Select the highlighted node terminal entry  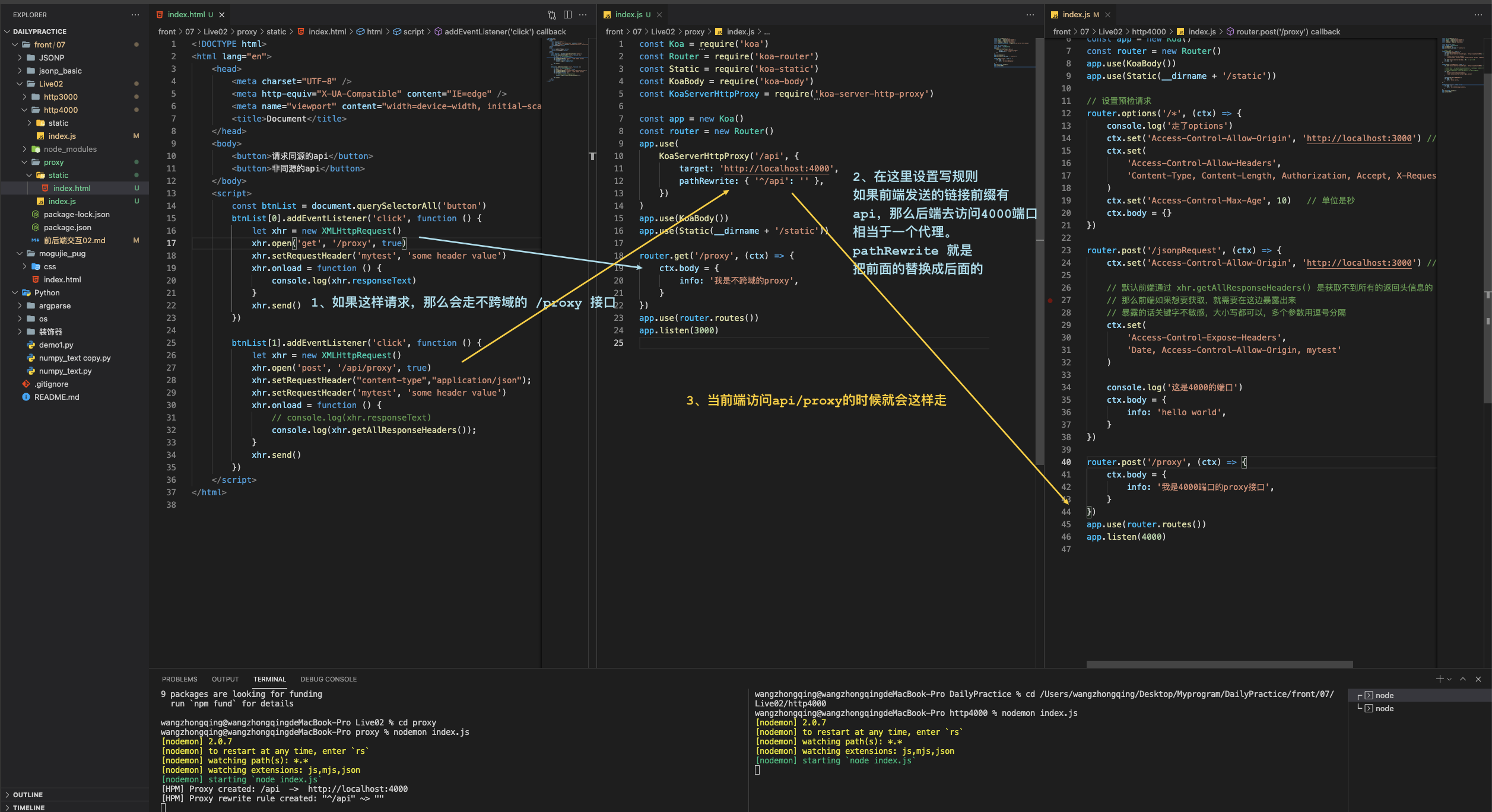pyautogui.click(x=1420, y=695)
